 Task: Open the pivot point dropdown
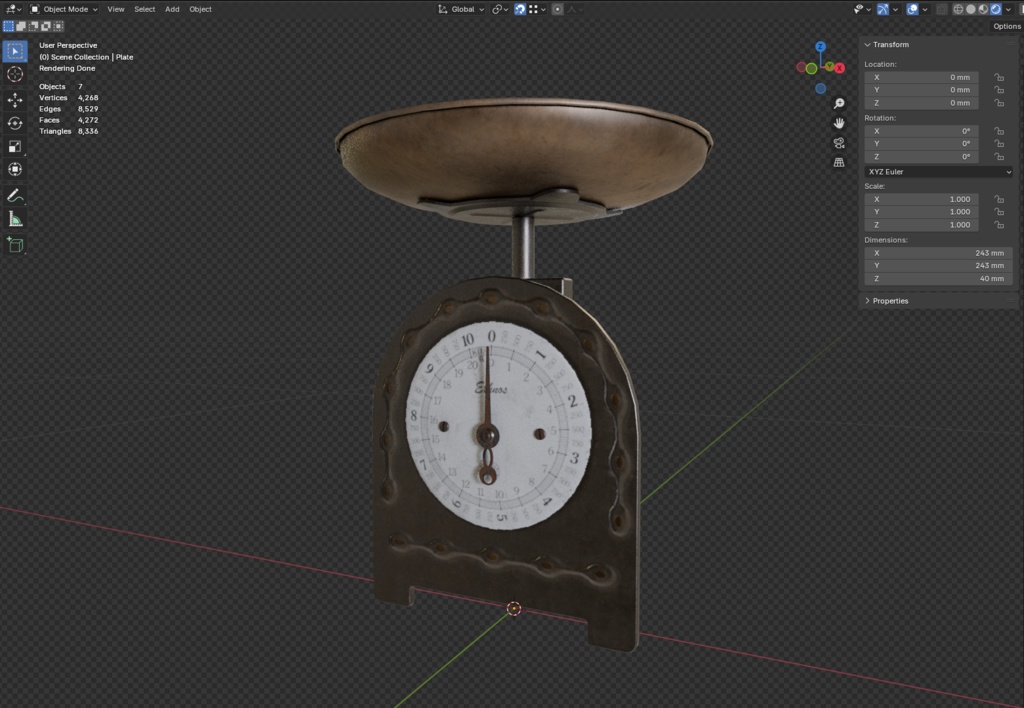[x=500, y=9]
